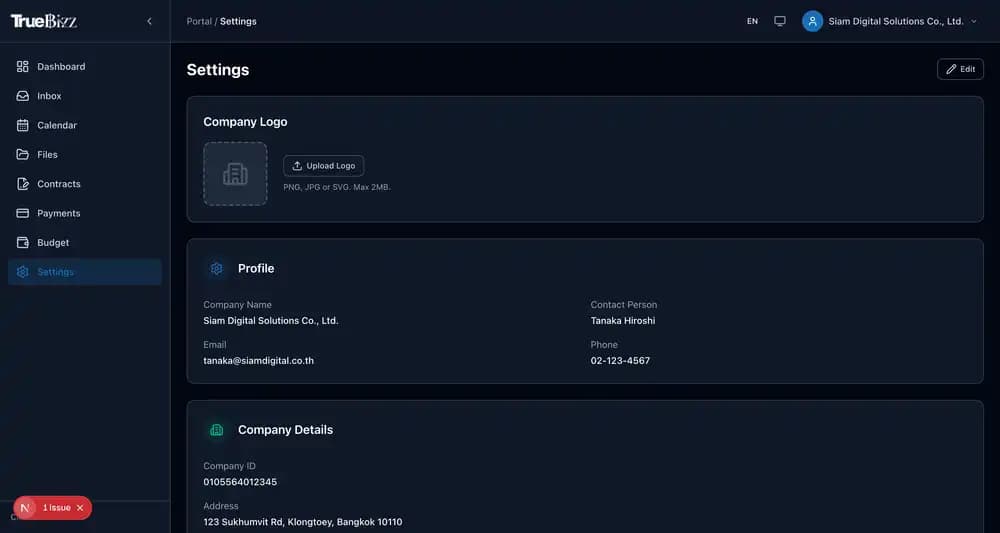Open Budget in the sidebar
The image size is (1000, 533).
(x=85, y=242)
